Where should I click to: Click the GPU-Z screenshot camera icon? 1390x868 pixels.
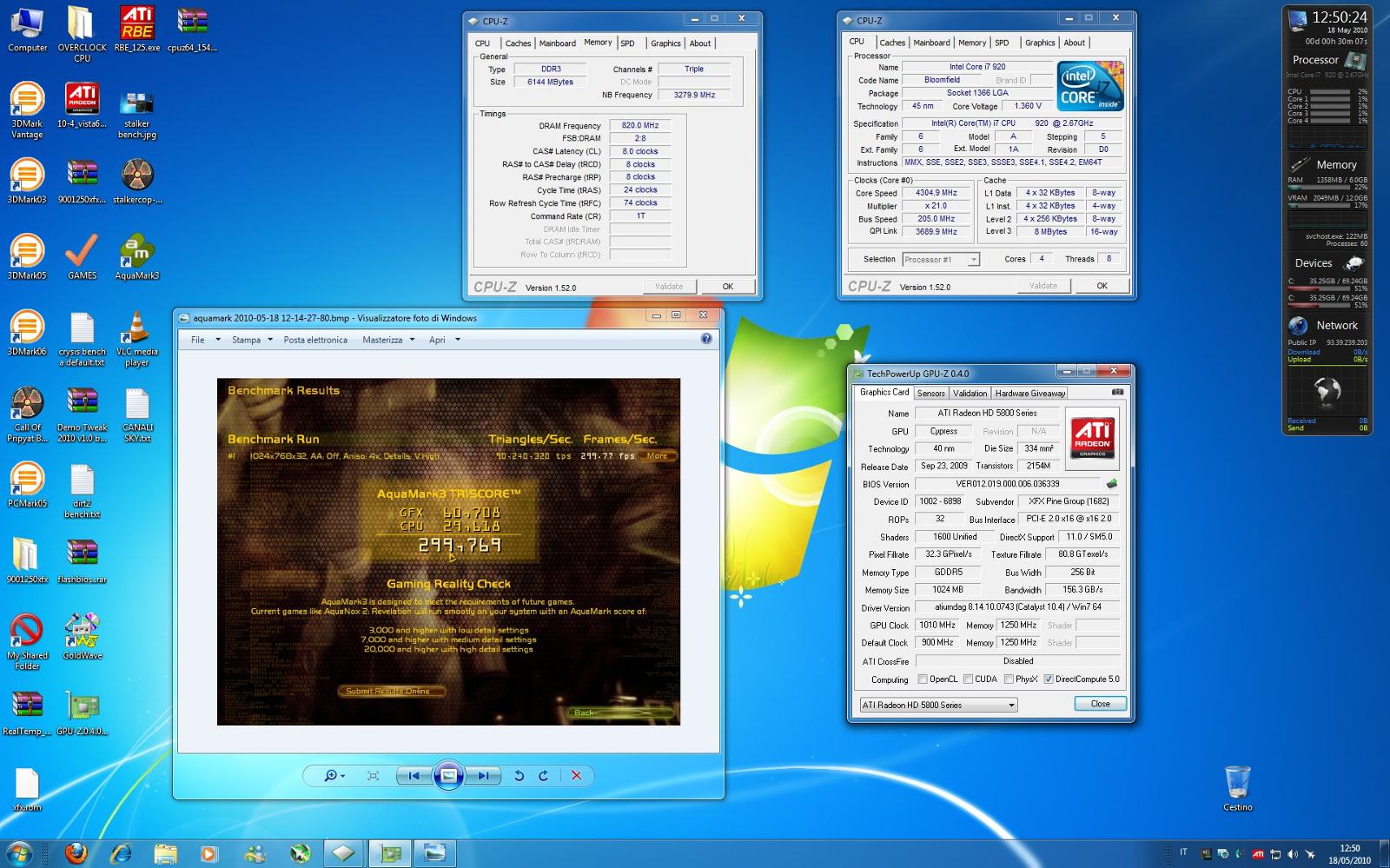[x=1117, y=392]
